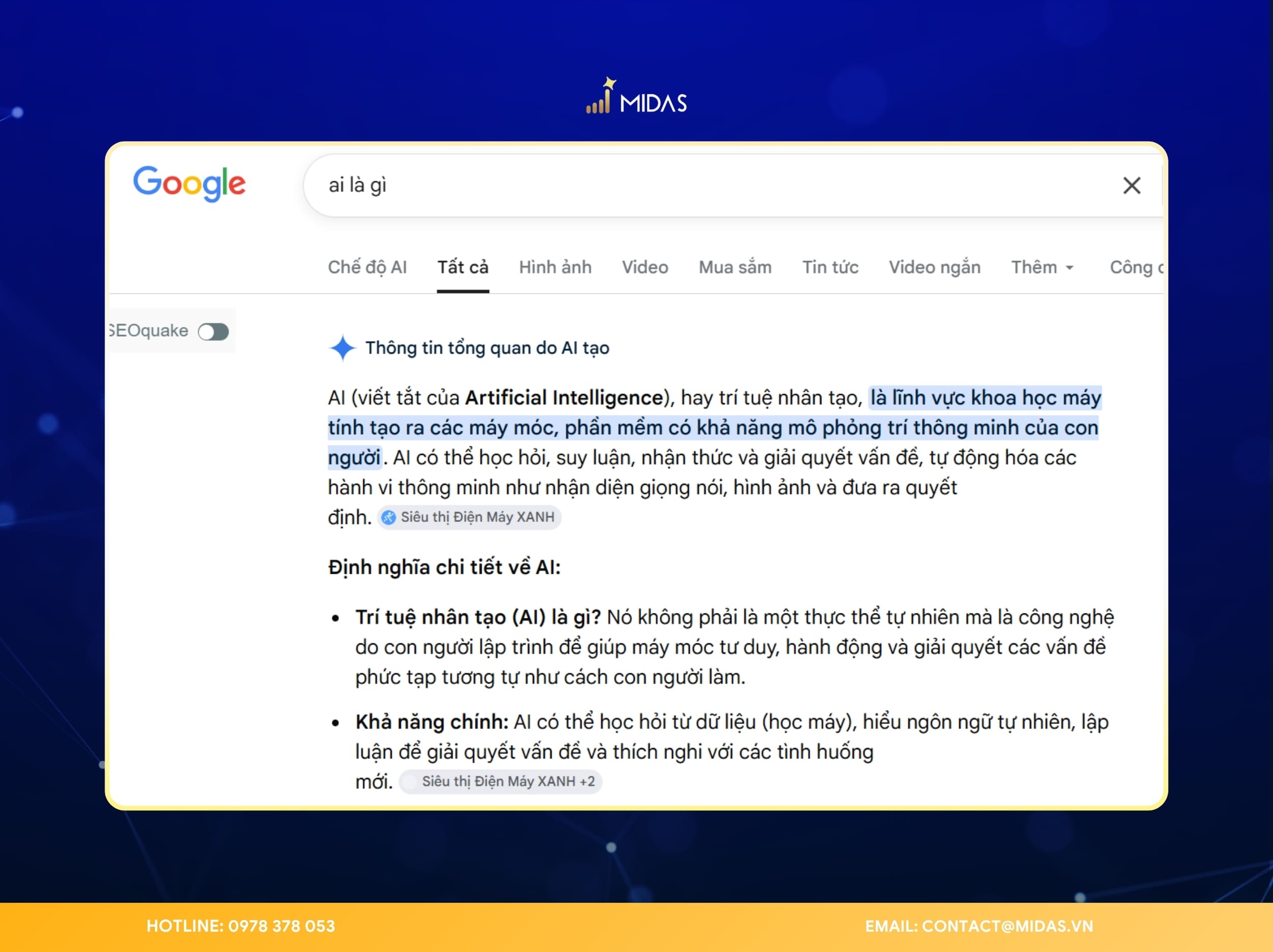Go to the Mua sắm tab
The image size is (1273, 952).
click(735, 268)
